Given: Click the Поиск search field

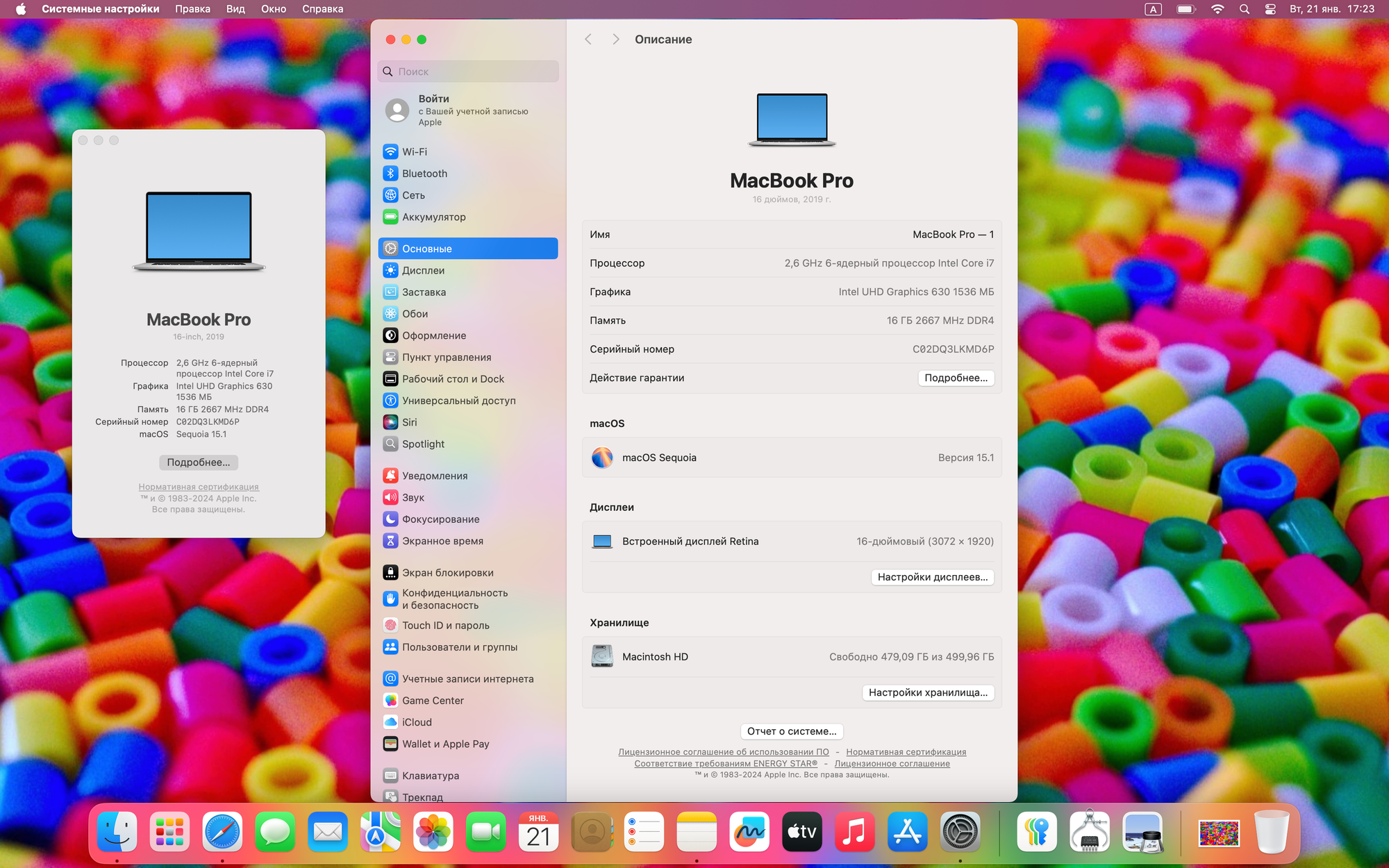Looking at the screenshot, I should (x=467, y=71).
